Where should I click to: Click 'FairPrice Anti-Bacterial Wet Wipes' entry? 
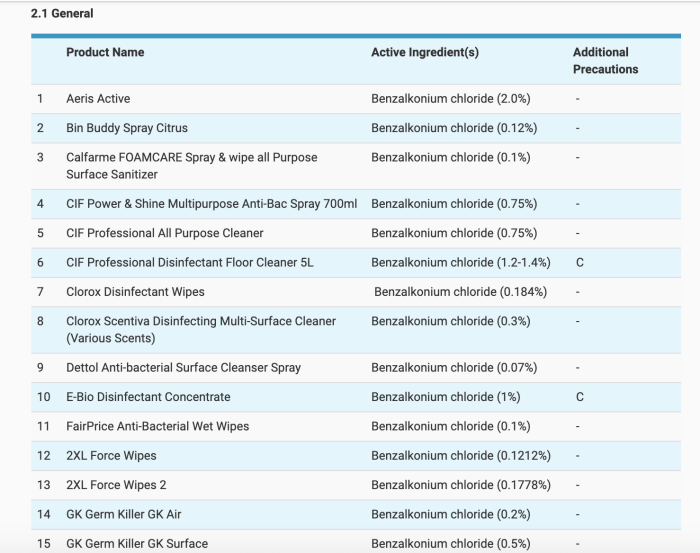click(157, 426)
